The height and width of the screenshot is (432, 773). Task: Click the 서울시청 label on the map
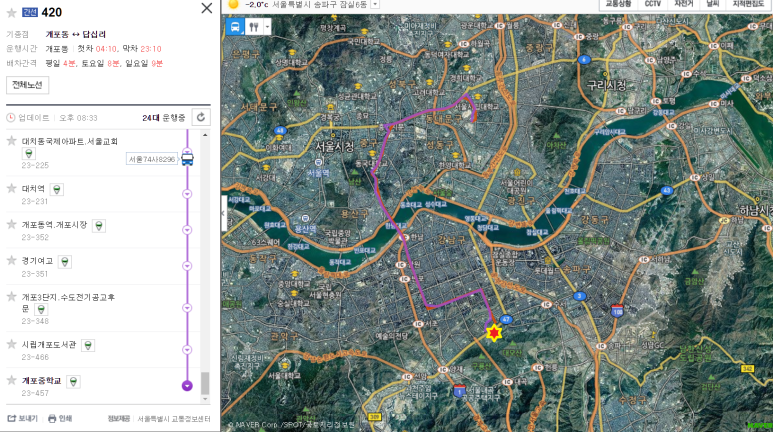(335, 146)
